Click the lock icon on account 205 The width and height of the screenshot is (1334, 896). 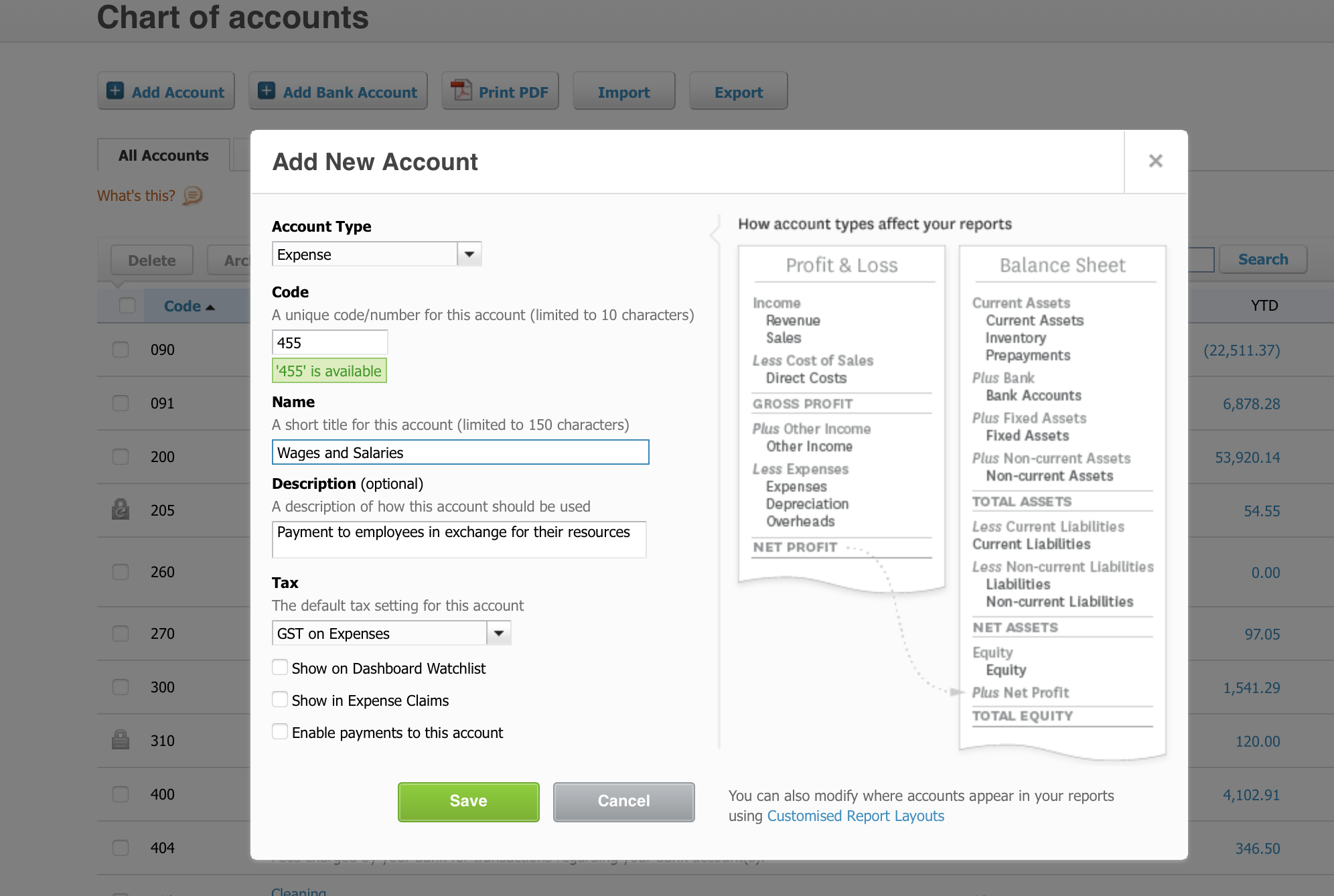[x=121, y=510]
